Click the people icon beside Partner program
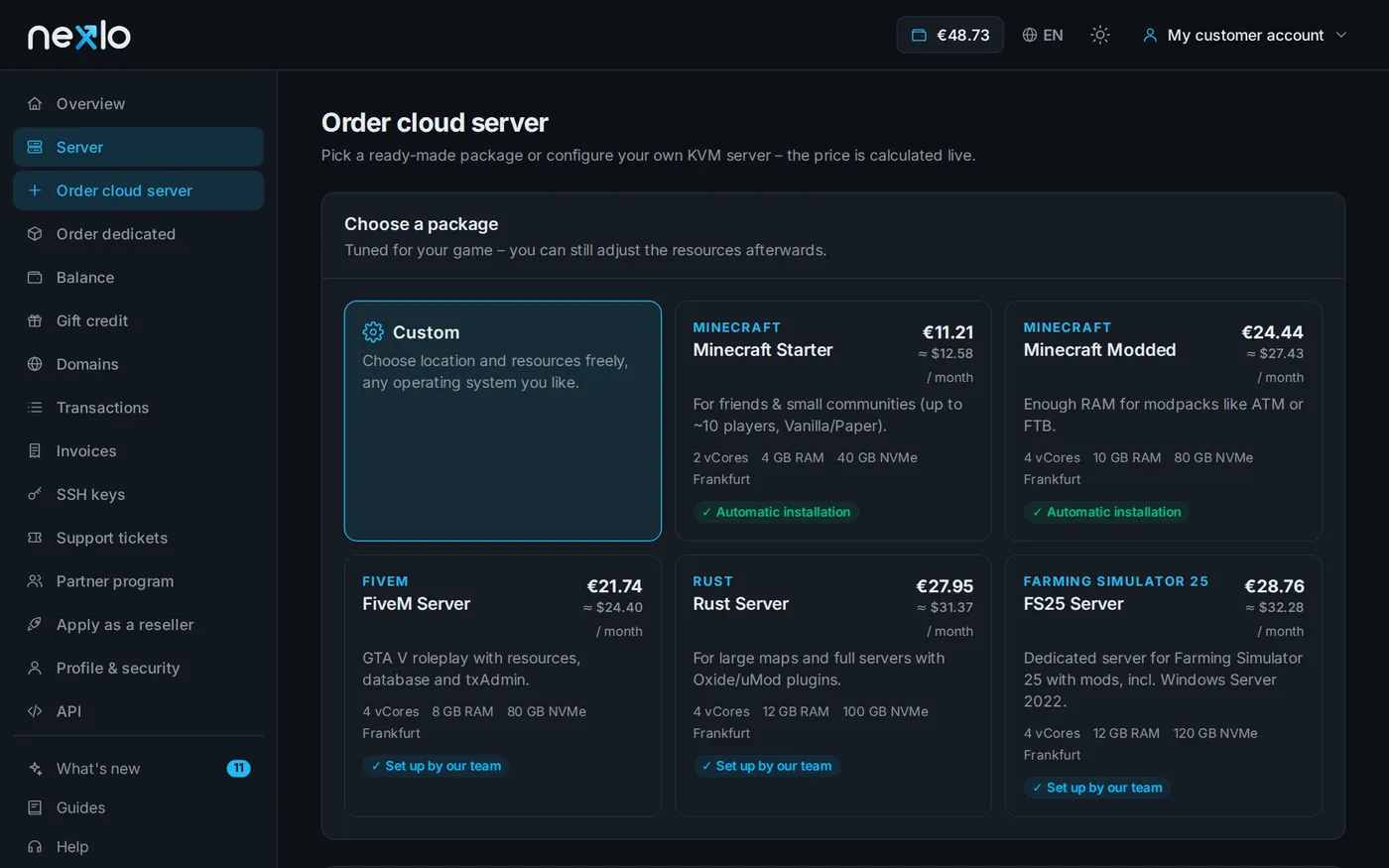 click(x=35, y=581)
